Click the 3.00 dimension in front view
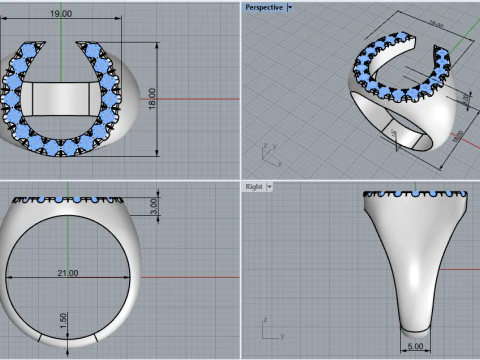The image size is (480, 360). pyautogui.click(x=153, y=207)
